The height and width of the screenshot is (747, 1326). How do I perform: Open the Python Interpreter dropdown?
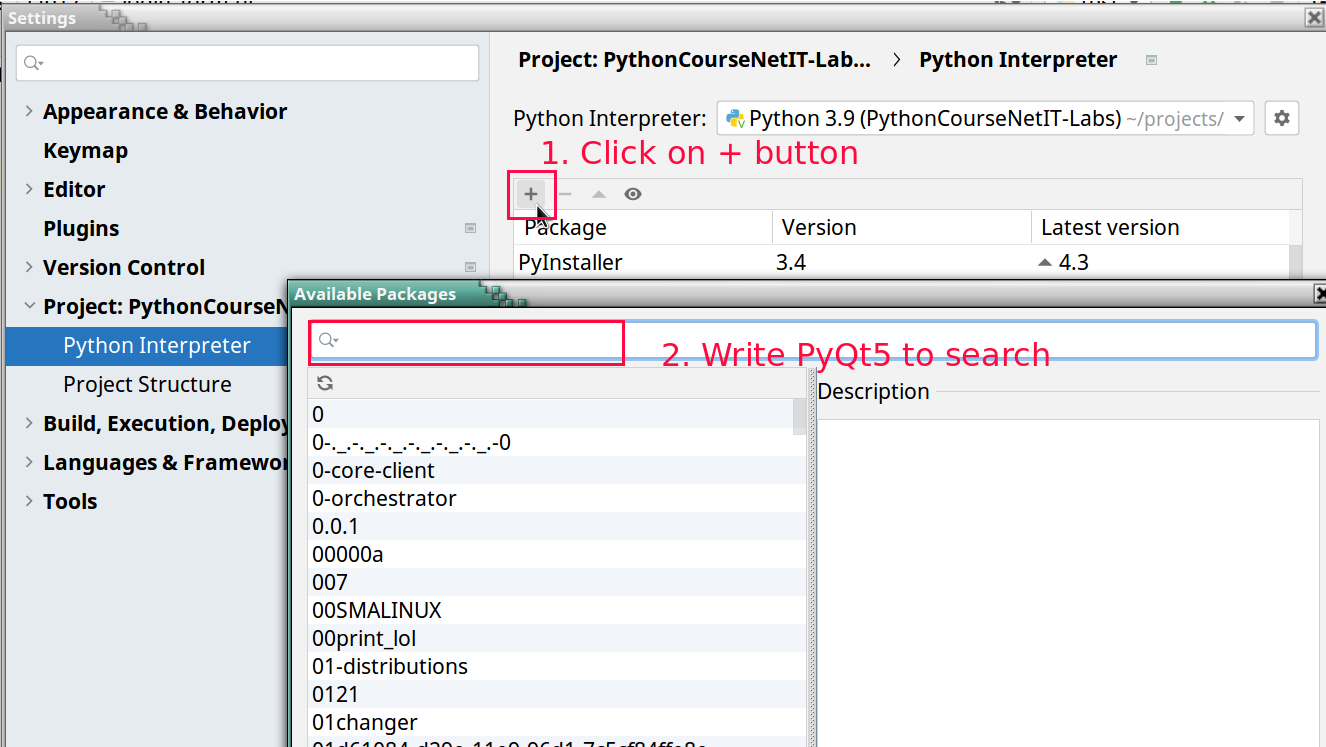point(986,118)
